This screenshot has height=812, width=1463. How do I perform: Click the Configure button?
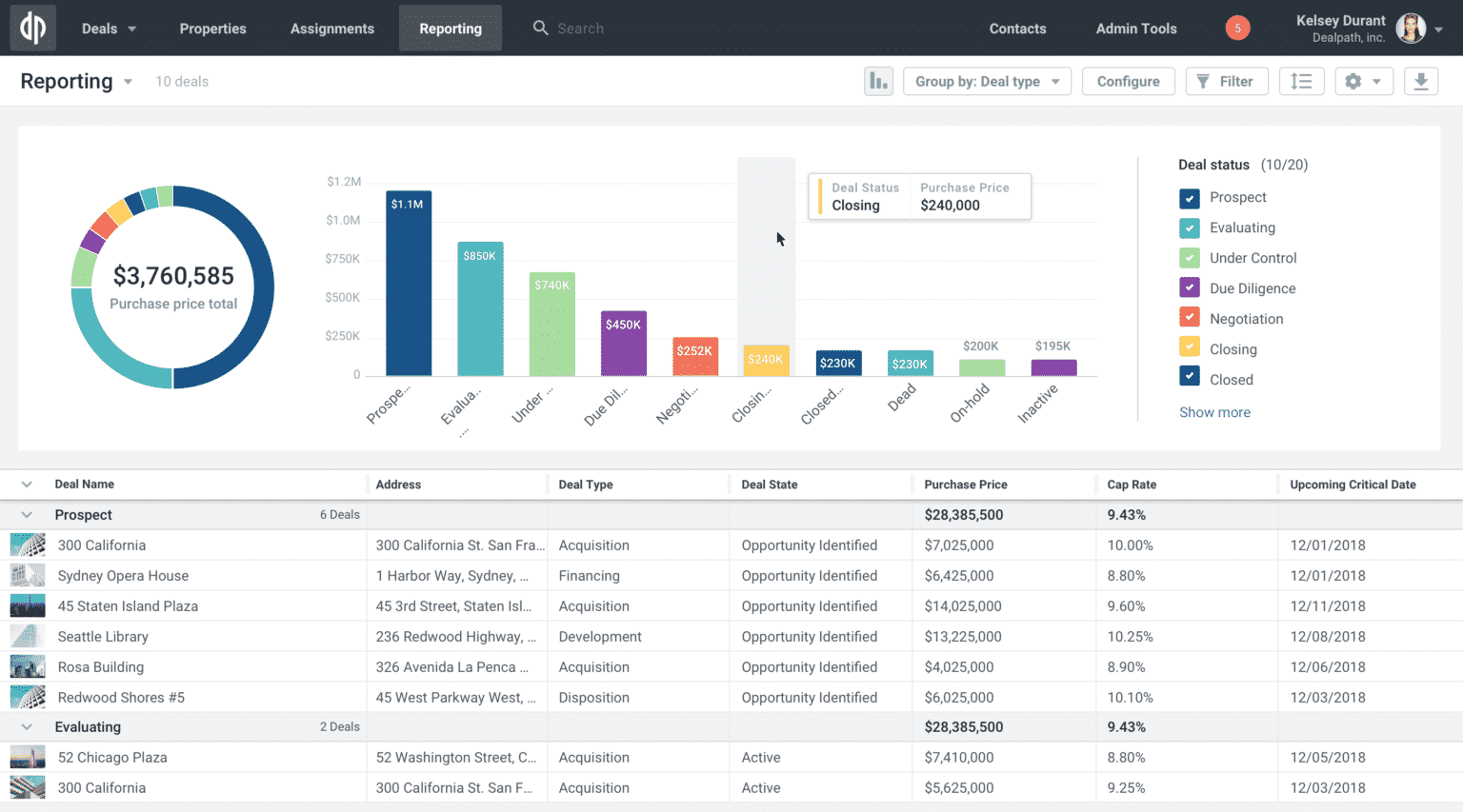(1128, 81)
